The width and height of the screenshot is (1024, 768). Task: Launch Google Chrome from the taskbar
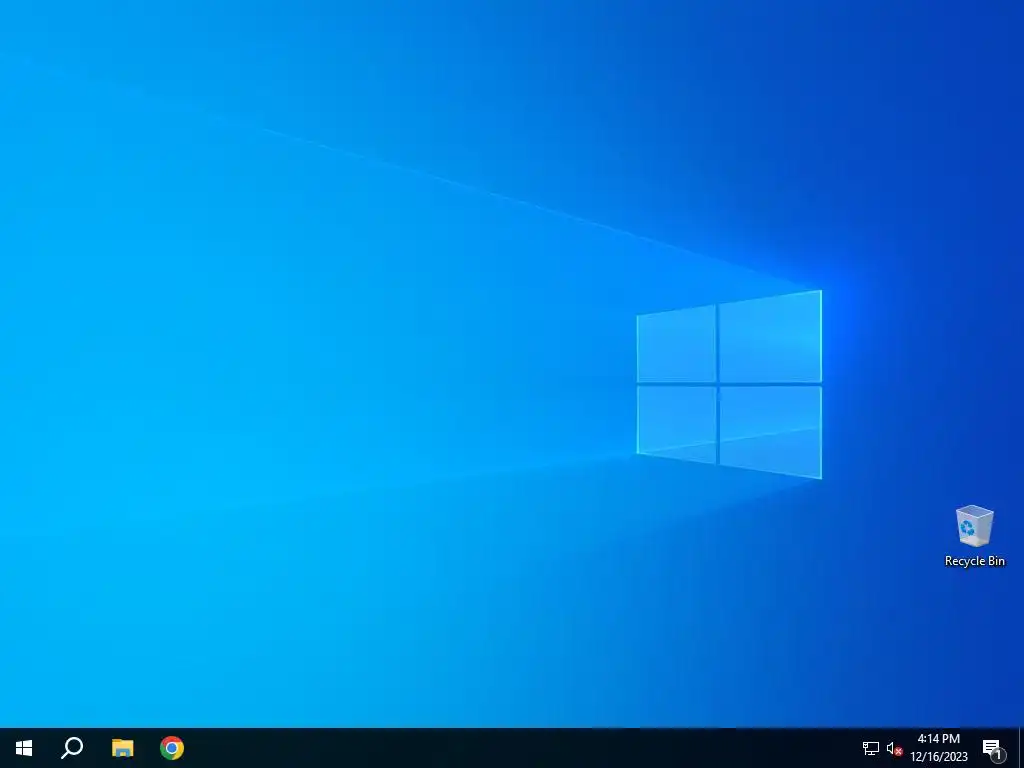pos(172,748)
